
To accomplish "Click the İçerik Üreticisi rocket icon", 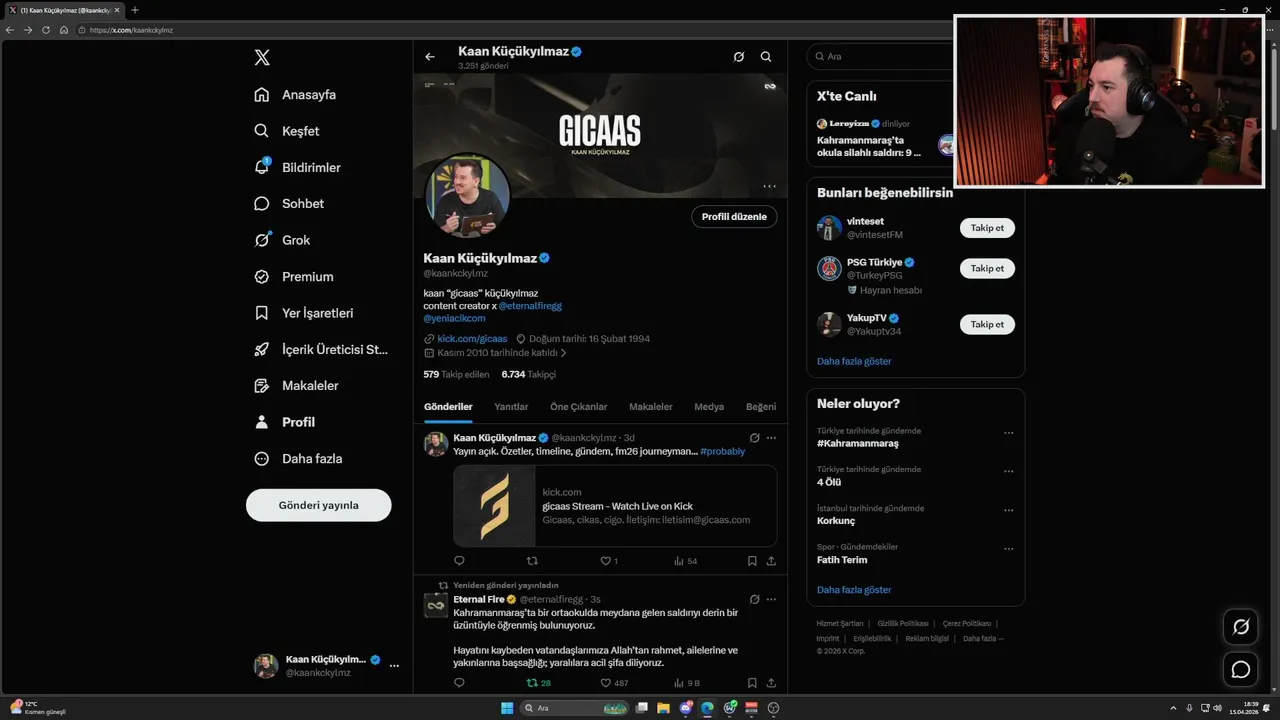I will (262, 349).
